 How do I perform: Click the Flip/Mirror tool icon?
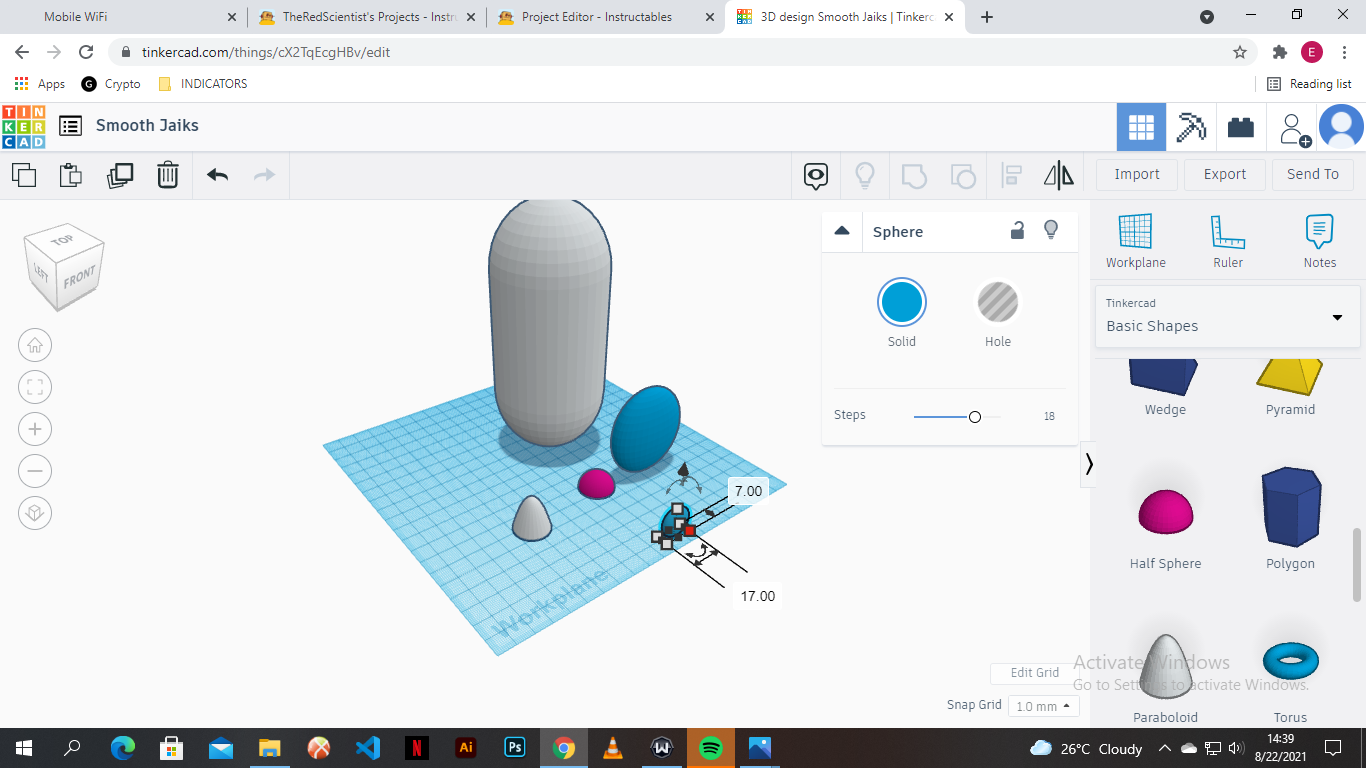pos(1058,174)
